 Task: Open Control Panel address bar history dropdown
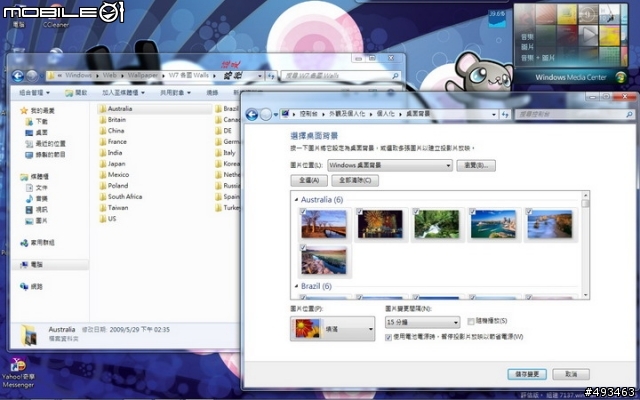pos(494,115)
